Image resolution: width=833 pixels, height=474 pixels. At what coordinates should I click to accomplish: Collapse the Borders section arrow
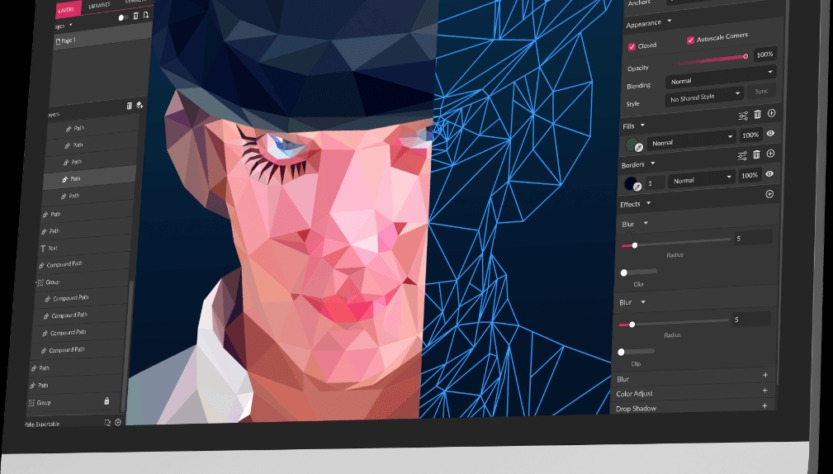(653, 164)
